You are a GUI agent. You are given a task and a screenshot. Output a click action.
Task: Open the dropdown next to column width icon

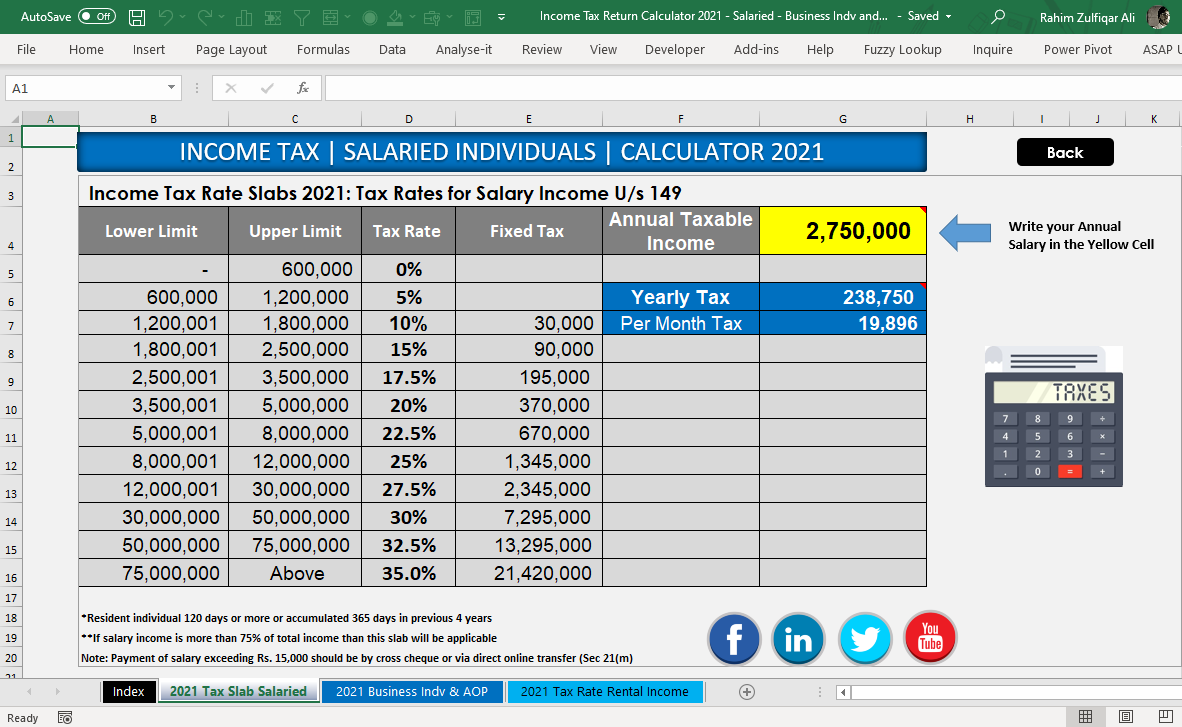pos(347,17)
